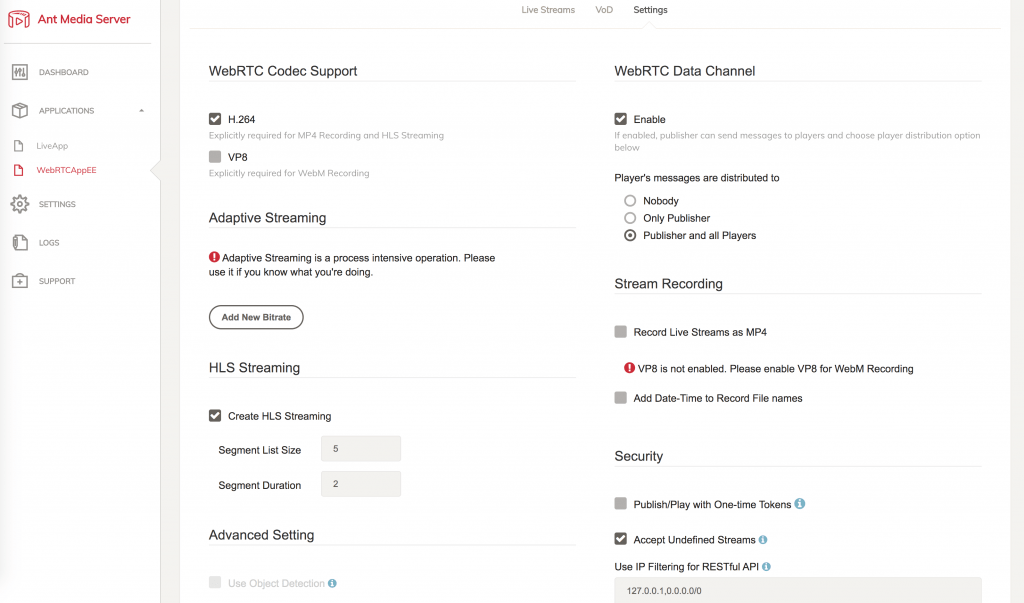Enable the VP8 codec checkbox
This screenshot has height=603, width=1024.
click(x=215, y=157)
